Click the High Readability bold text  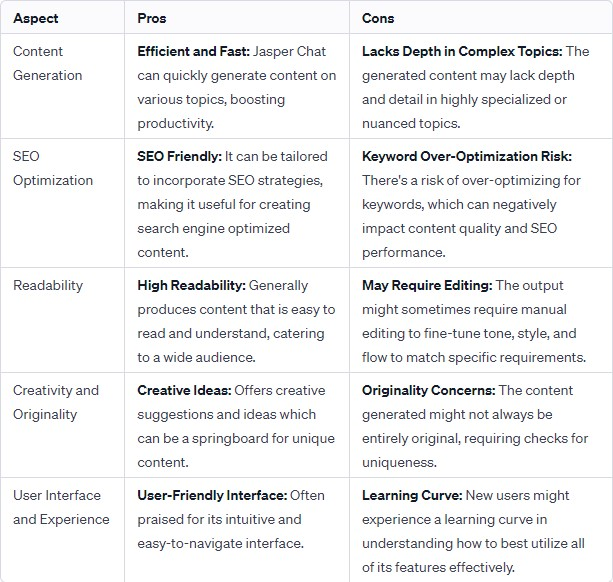click(x=191, y=285)
